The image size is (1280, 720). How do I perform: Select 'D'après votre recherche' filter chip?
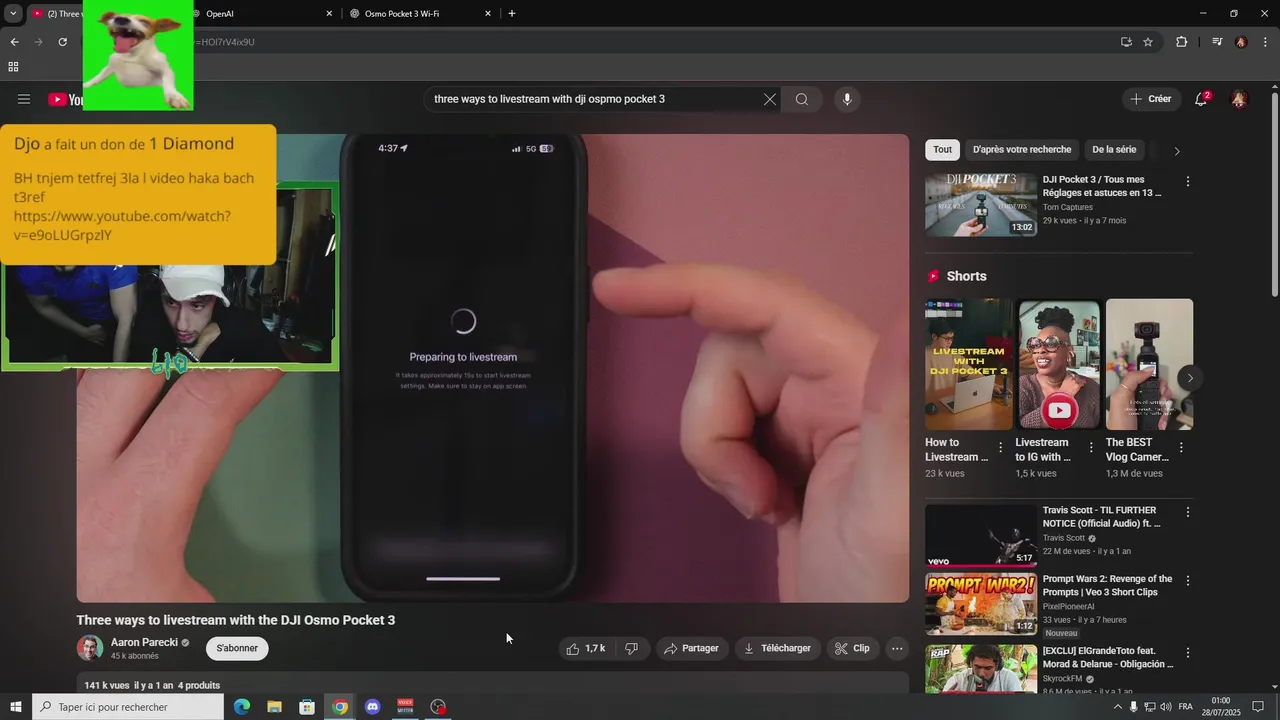1022,149
